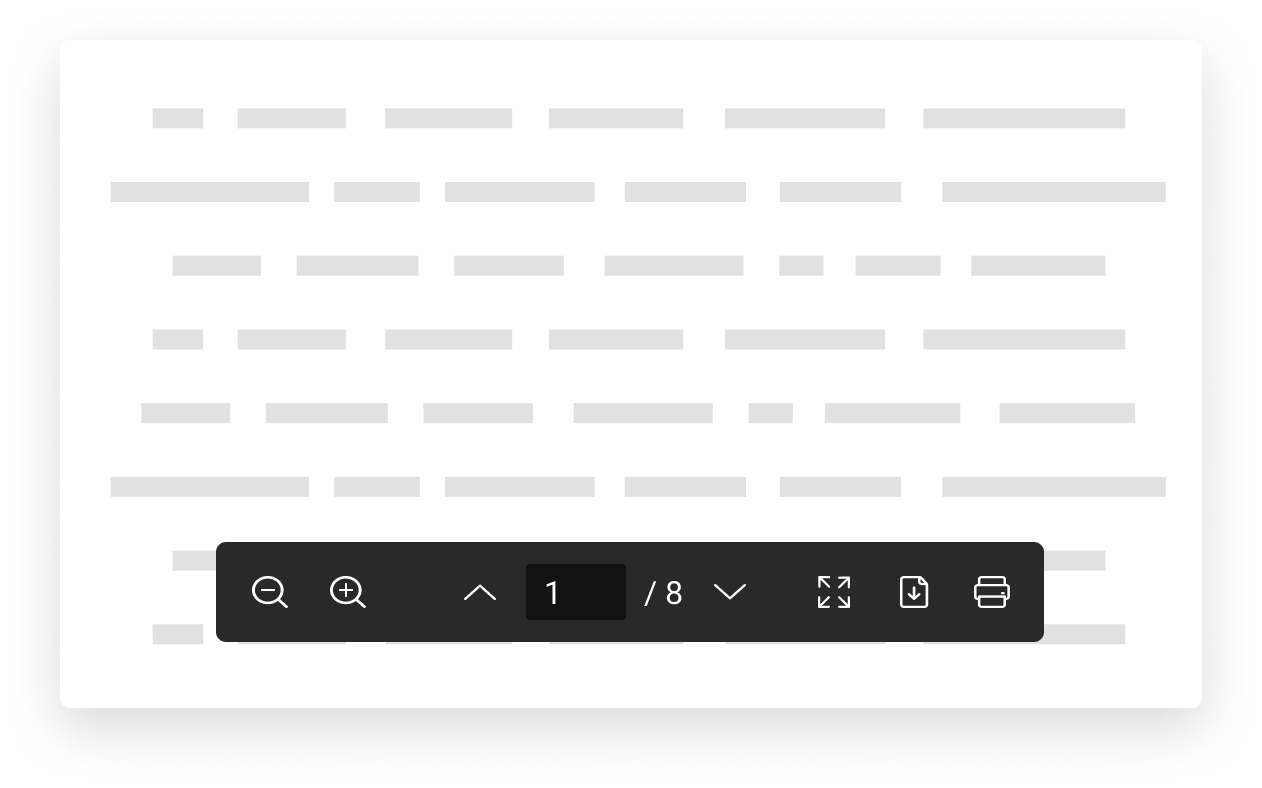Zoom in with the plus magnifier icon
This screenshot has width=1262, height=788.
pos(348,592)
